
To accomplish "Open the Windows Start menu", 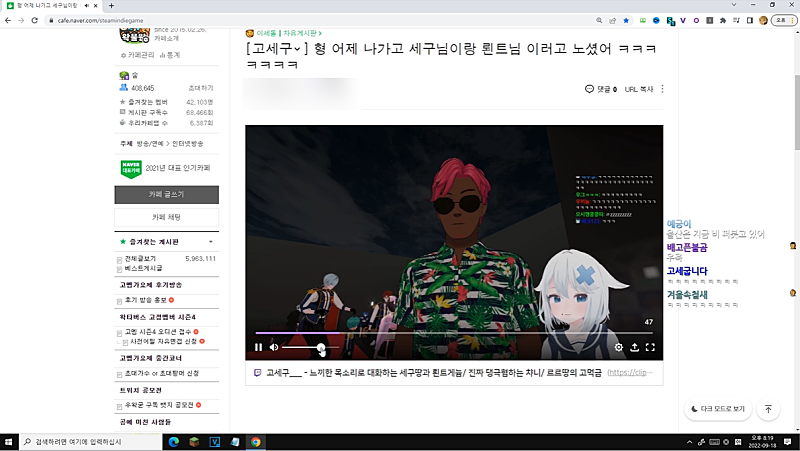I will point(9,442).
